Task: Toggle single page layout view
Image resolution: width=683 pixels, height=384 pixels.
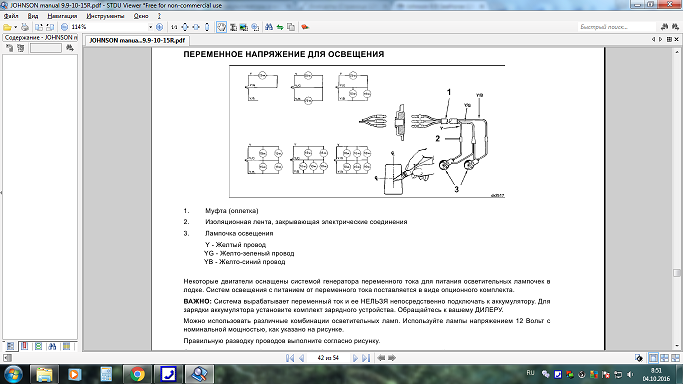Action: coord(653,358)
